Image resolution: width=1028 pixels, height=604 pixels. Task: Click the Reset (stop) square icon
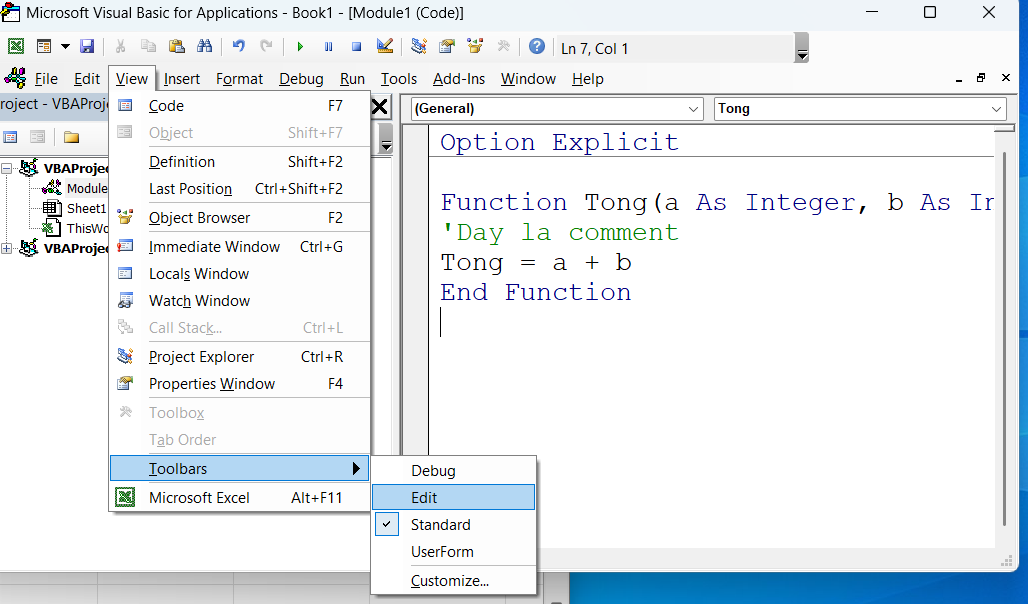point(356,47)
